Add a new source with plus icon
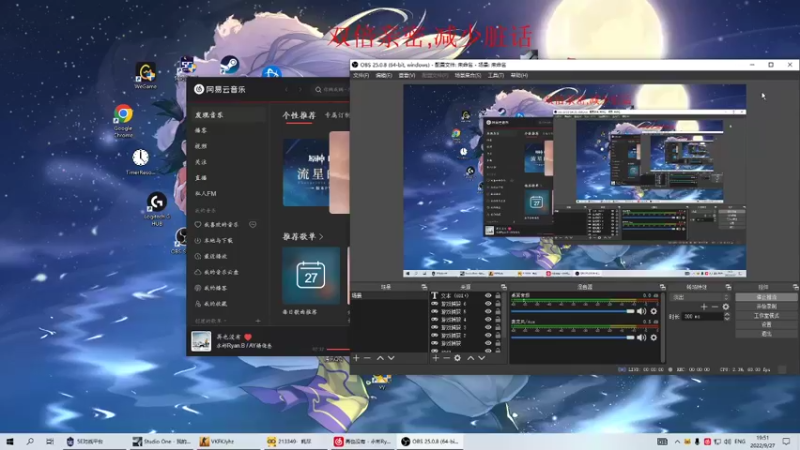 click(x=435, y=358)
